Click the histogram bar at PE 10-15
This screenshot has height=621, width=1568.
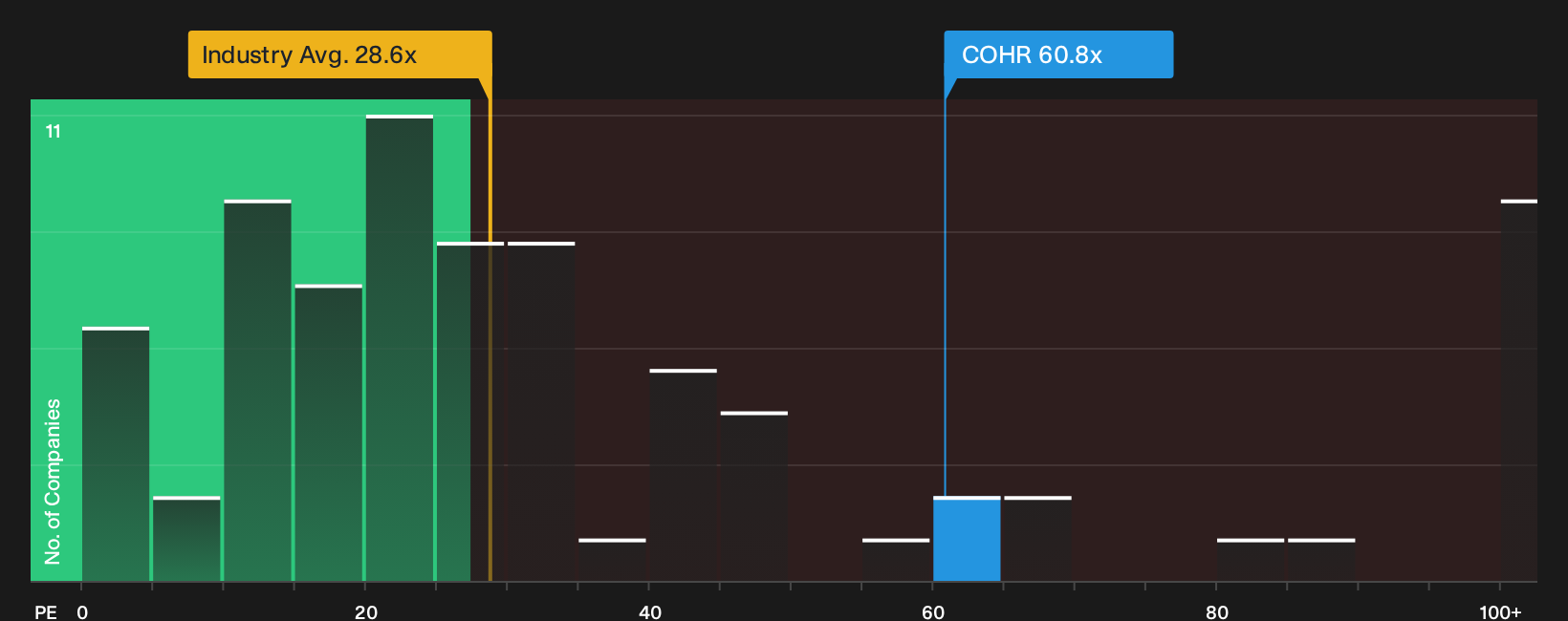pyautogui.click(x=258, y=391)
